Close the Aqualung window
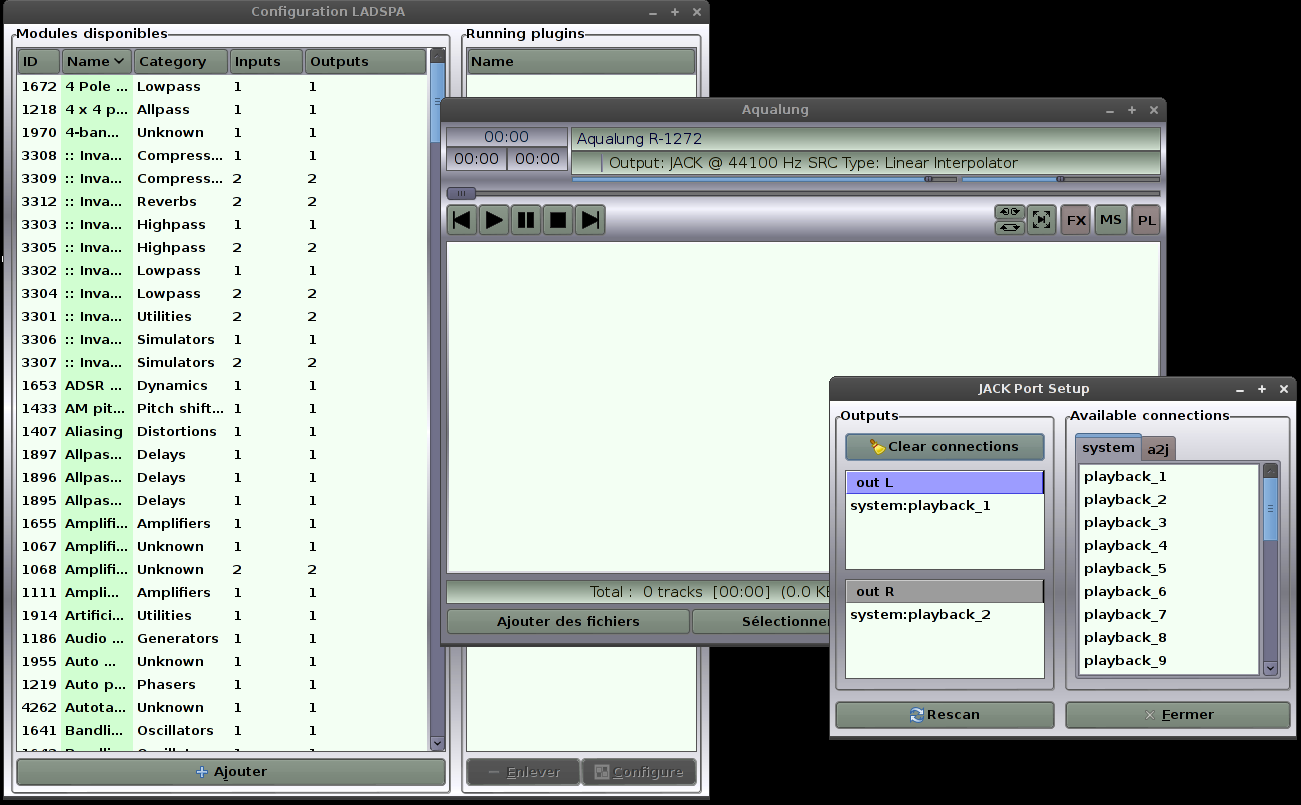The height and width of the screenshot is (805, 1301). [1154, 110]
